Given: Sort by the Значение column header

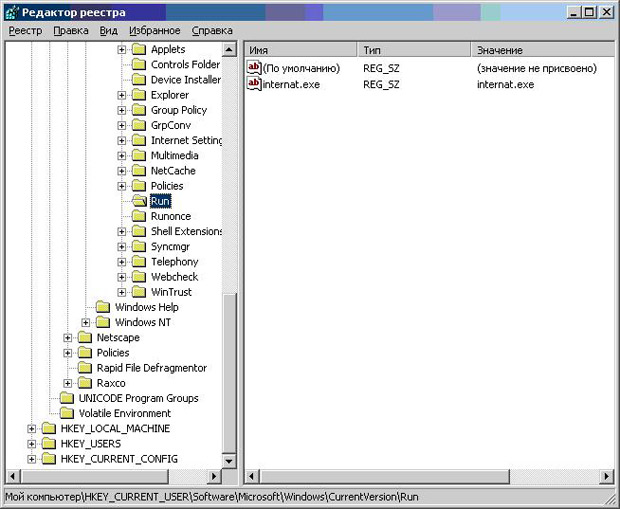Looking at the screenshot, I should (x=542, y=50).
